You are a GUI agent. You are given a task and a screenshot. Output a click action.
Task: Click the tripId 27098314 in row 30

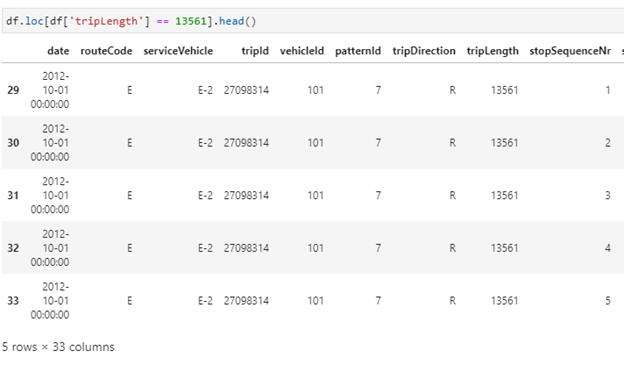246,143
